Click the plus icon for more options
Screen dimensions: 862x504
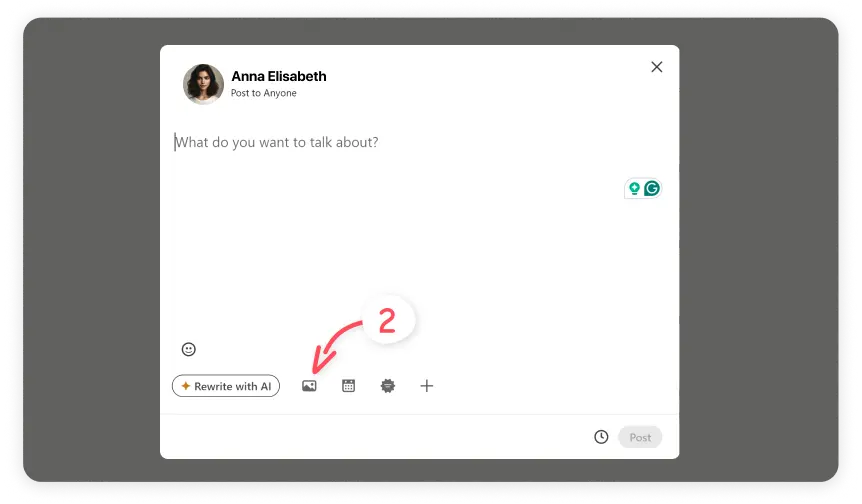427,386
